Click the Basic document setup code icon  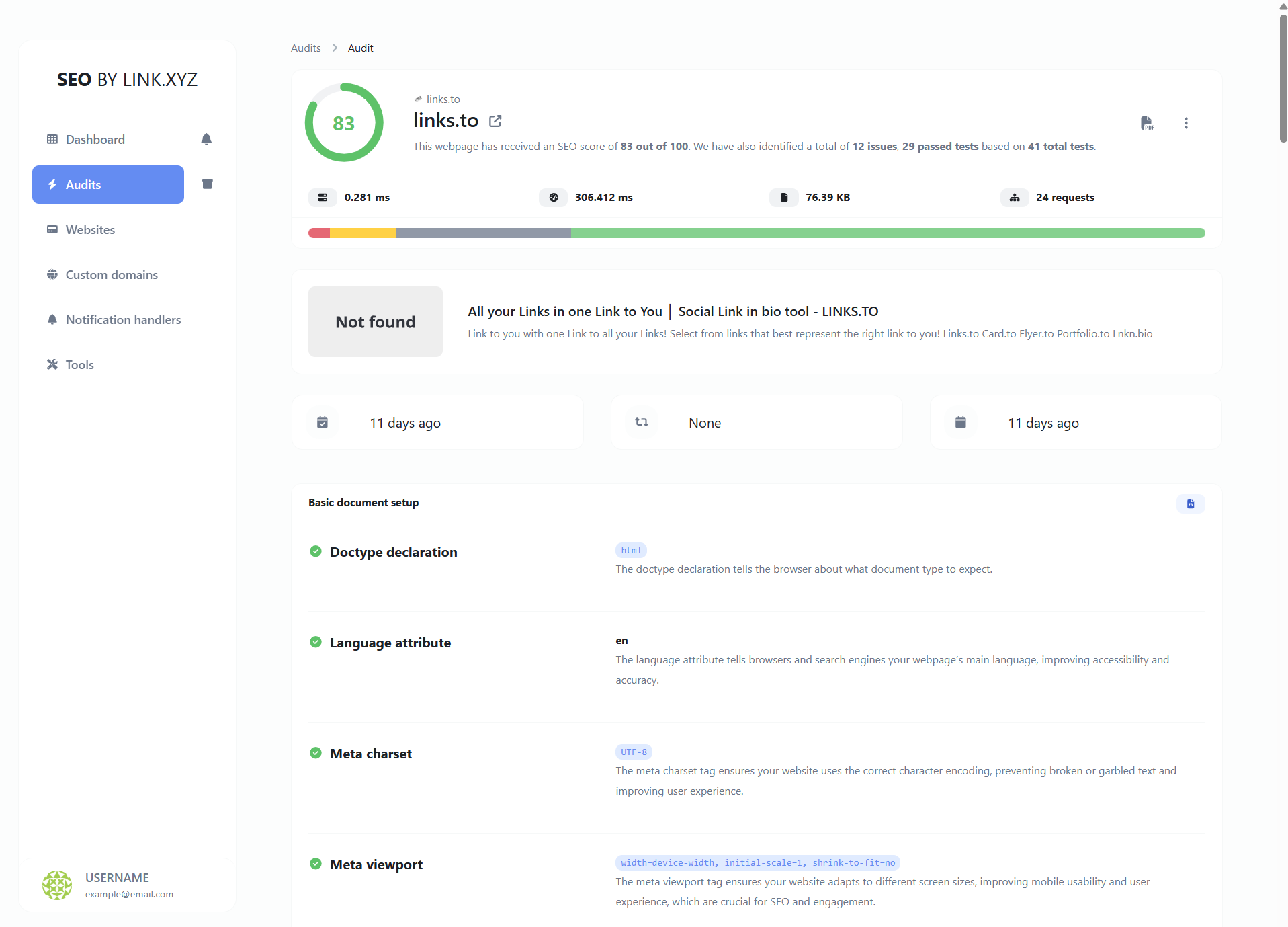click(x=1191, y=503)
